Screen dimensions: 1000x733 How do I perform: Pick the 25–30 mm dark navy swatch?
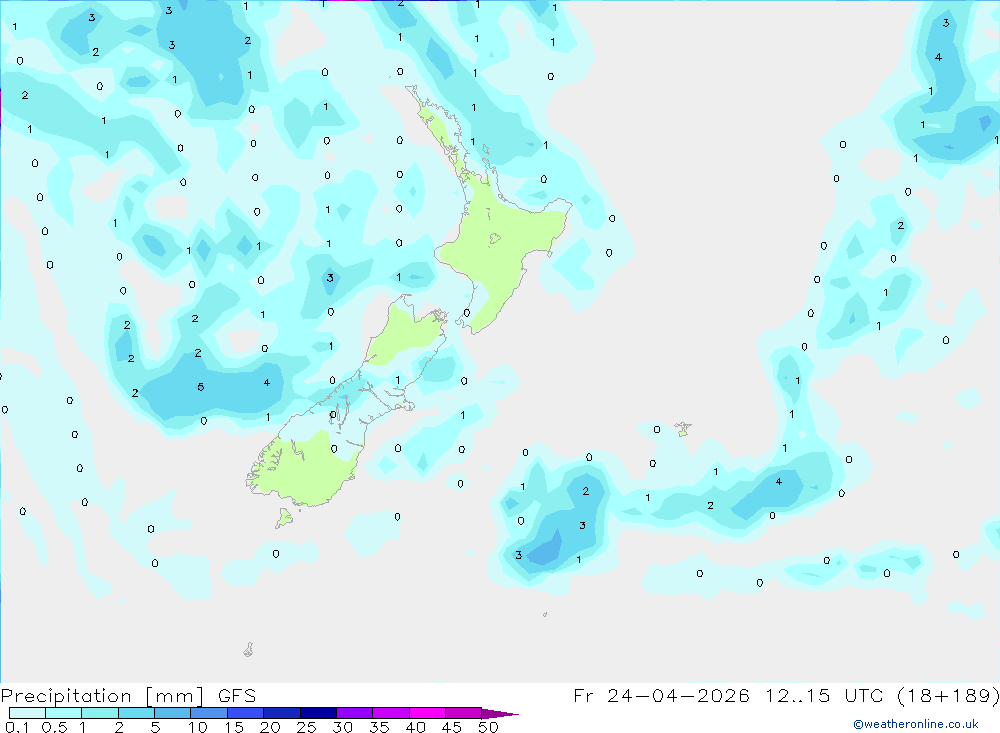(x=318, y=713)
